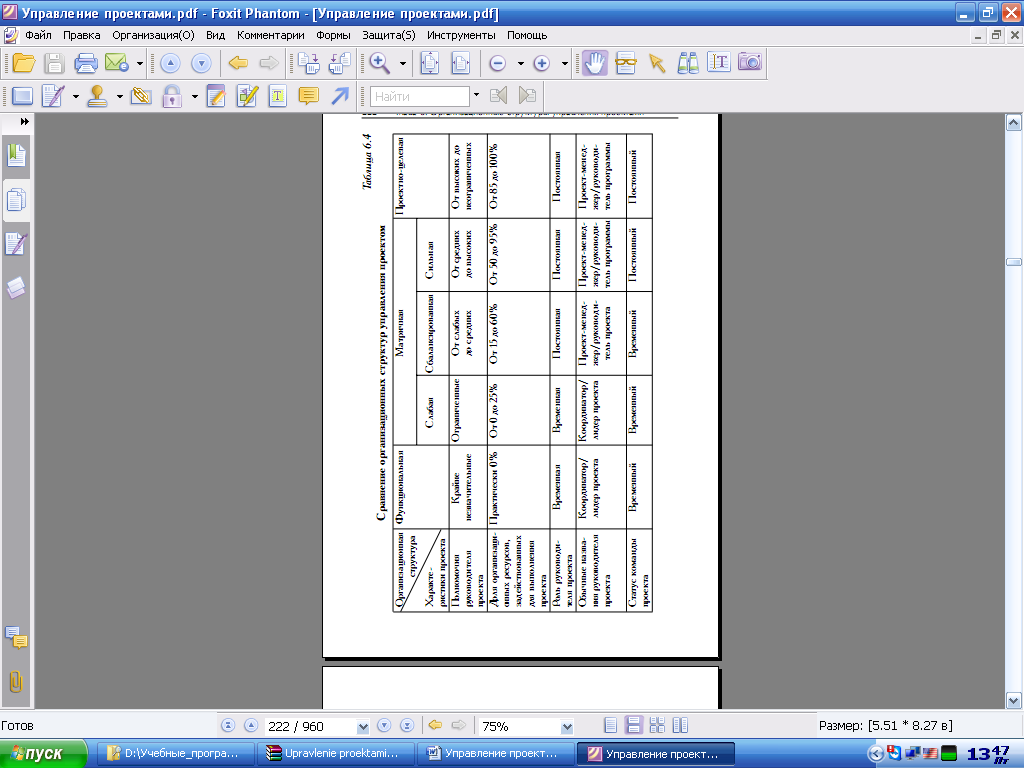Click the glasses Text Viewer icon

[x=626, y=63]
